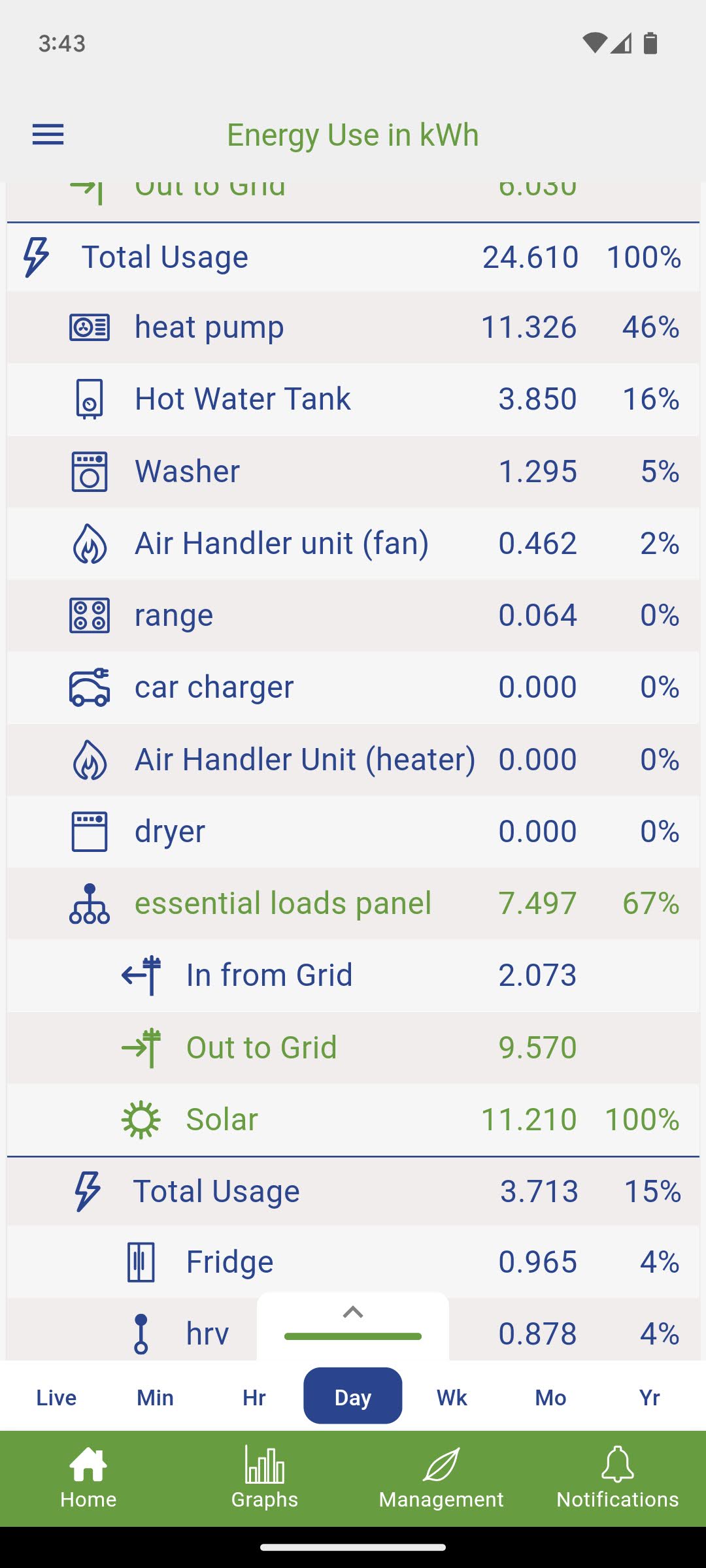This screenshot has width=706, height=1568.
Task: Tap the Solar sun icon
Action: [141, 1120]
